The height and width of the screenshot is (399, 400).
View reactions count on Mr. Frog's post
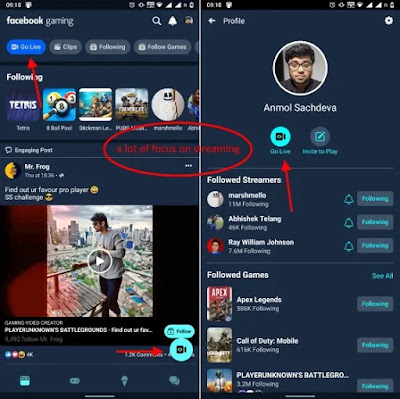click(x=19, y=355)
